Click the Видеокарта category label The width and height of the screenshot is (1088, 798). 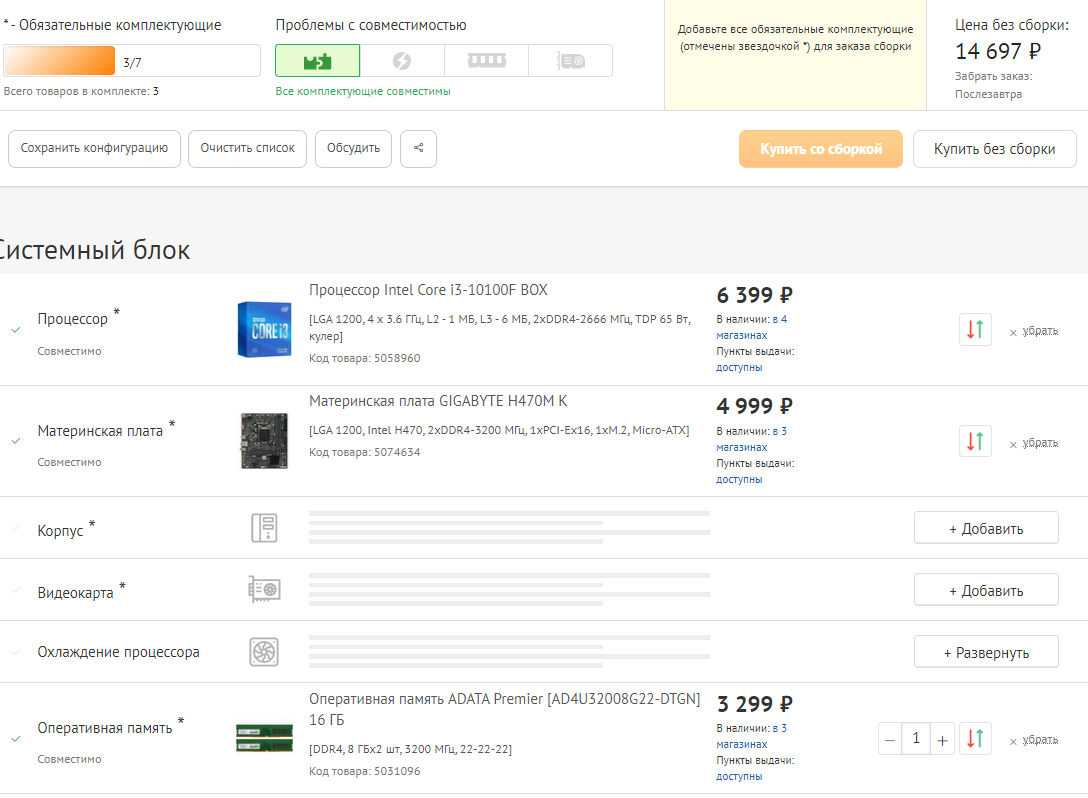point(76,593)
